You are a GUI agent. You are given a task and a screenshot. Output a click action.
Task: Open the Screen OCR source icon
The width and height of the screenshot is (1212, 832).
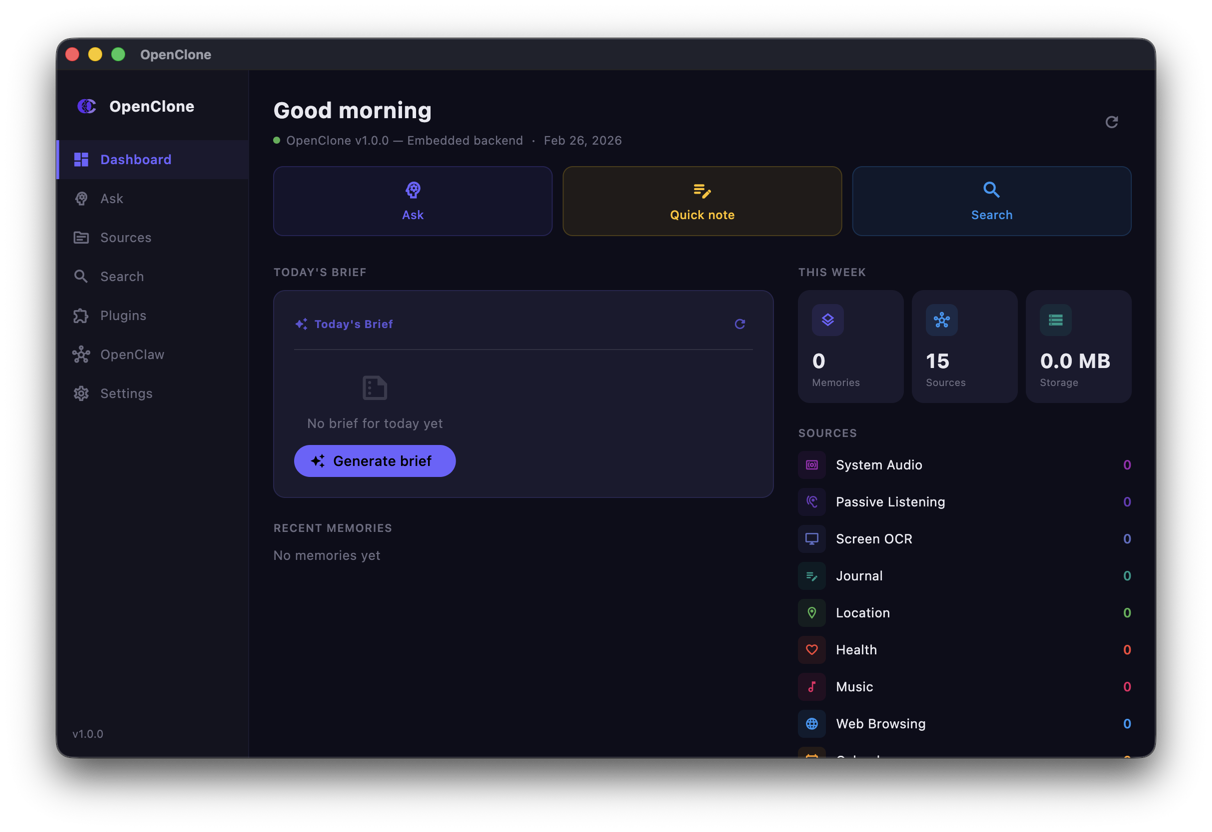811,538
